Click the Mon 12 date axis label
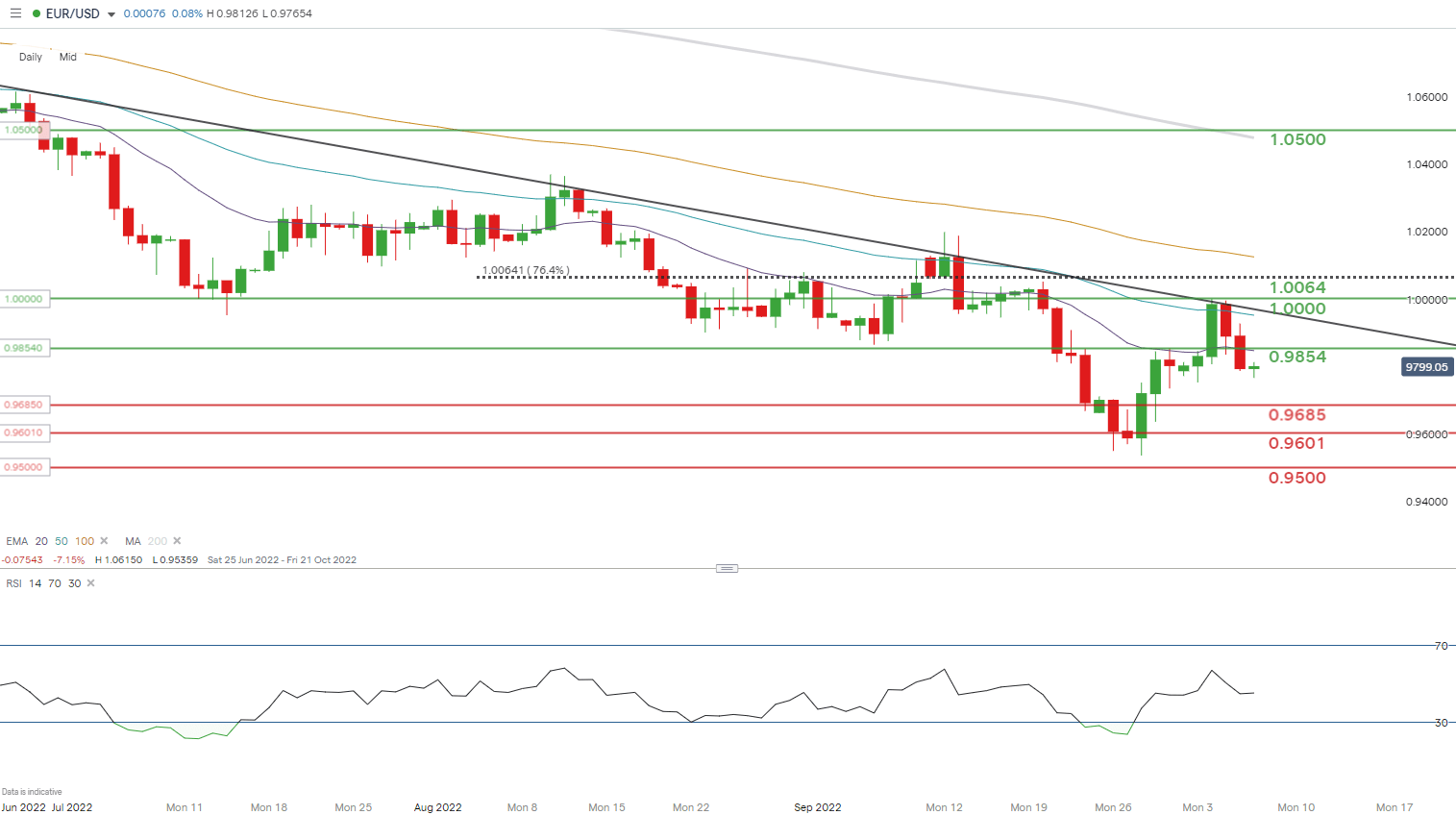The height and width of the screenshot is (815, 1456). pos(944,807)
